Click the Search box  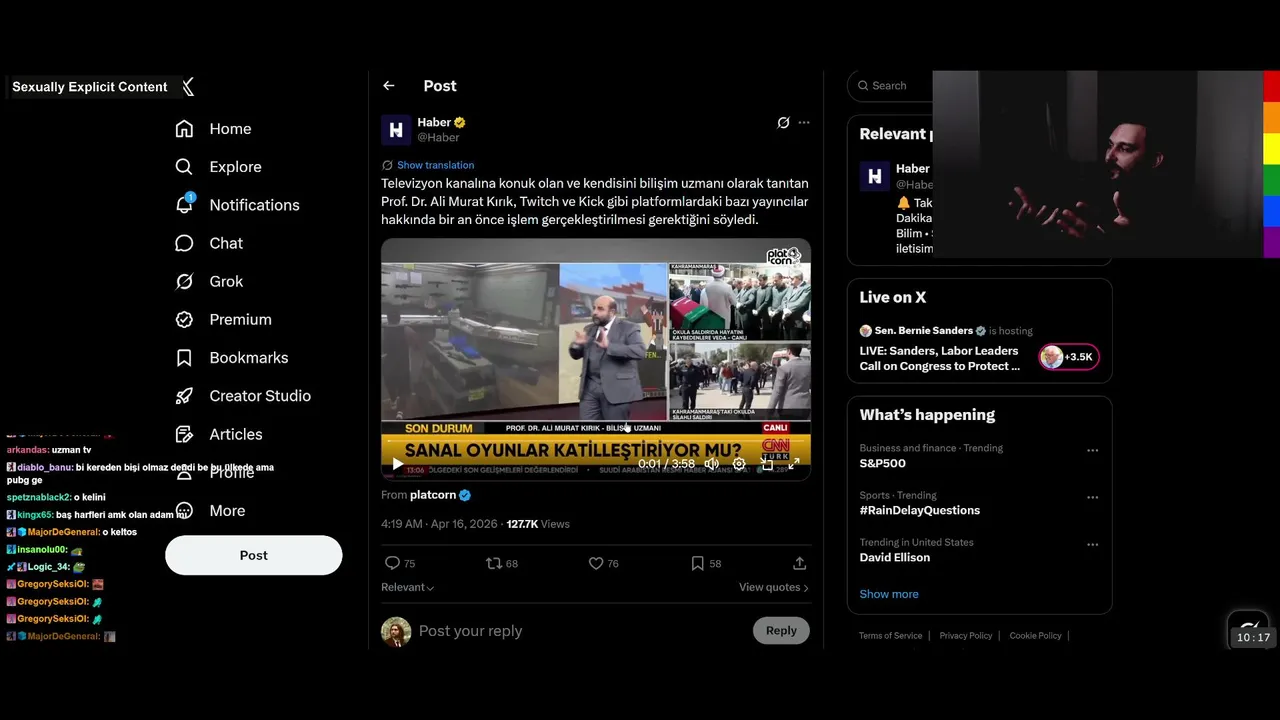[890, 86]
